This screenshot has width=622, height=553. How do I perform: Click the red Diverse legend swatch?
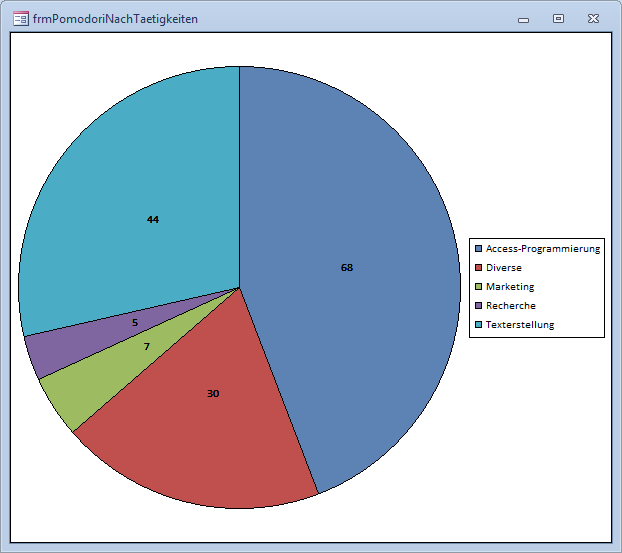coord(479,268)
